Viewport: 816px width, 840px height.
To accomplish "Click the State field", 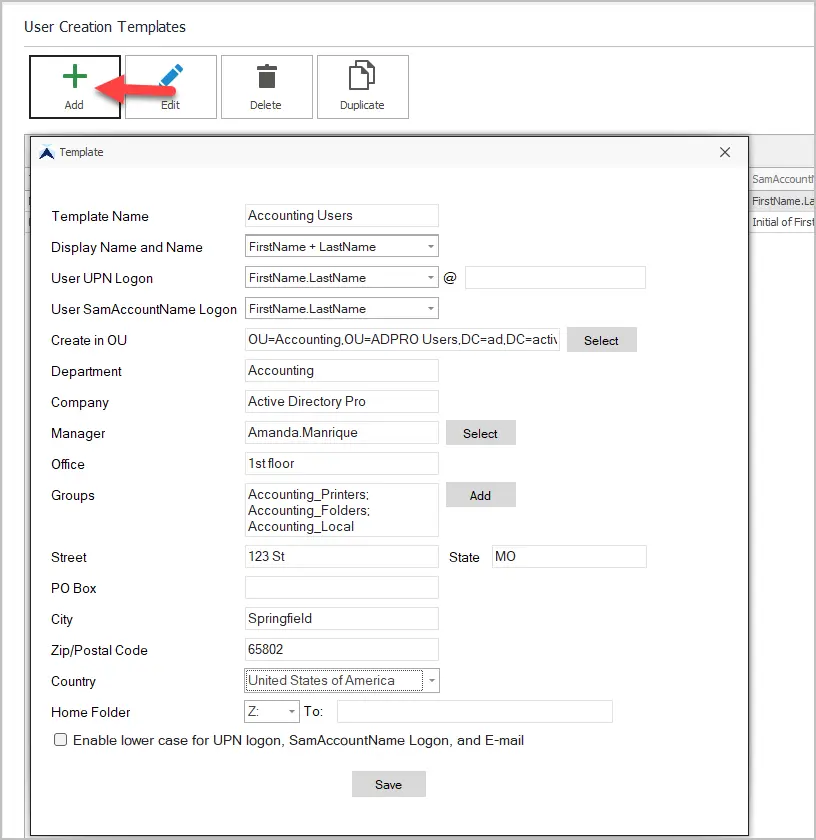I will 569,557.
